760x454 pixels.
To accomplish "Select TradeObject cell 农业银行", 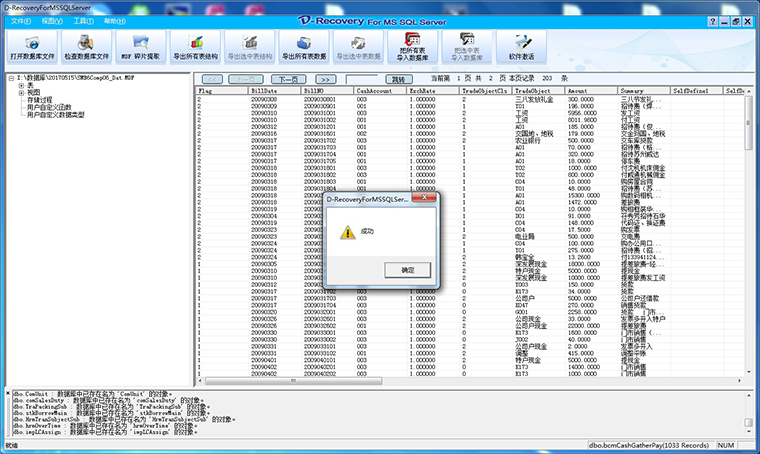I will click(x=528, y=141).
